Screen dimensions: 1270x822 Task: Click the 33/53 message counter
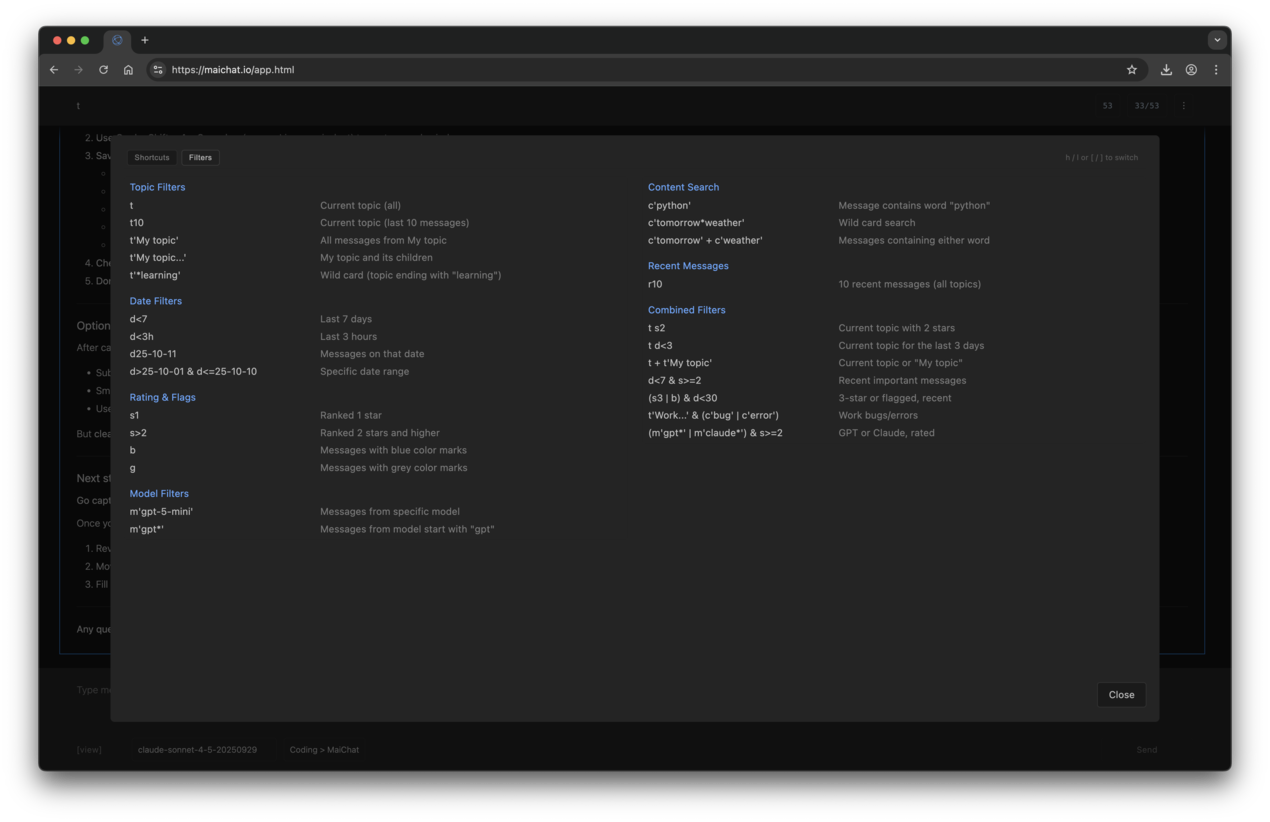point(1146,106)
